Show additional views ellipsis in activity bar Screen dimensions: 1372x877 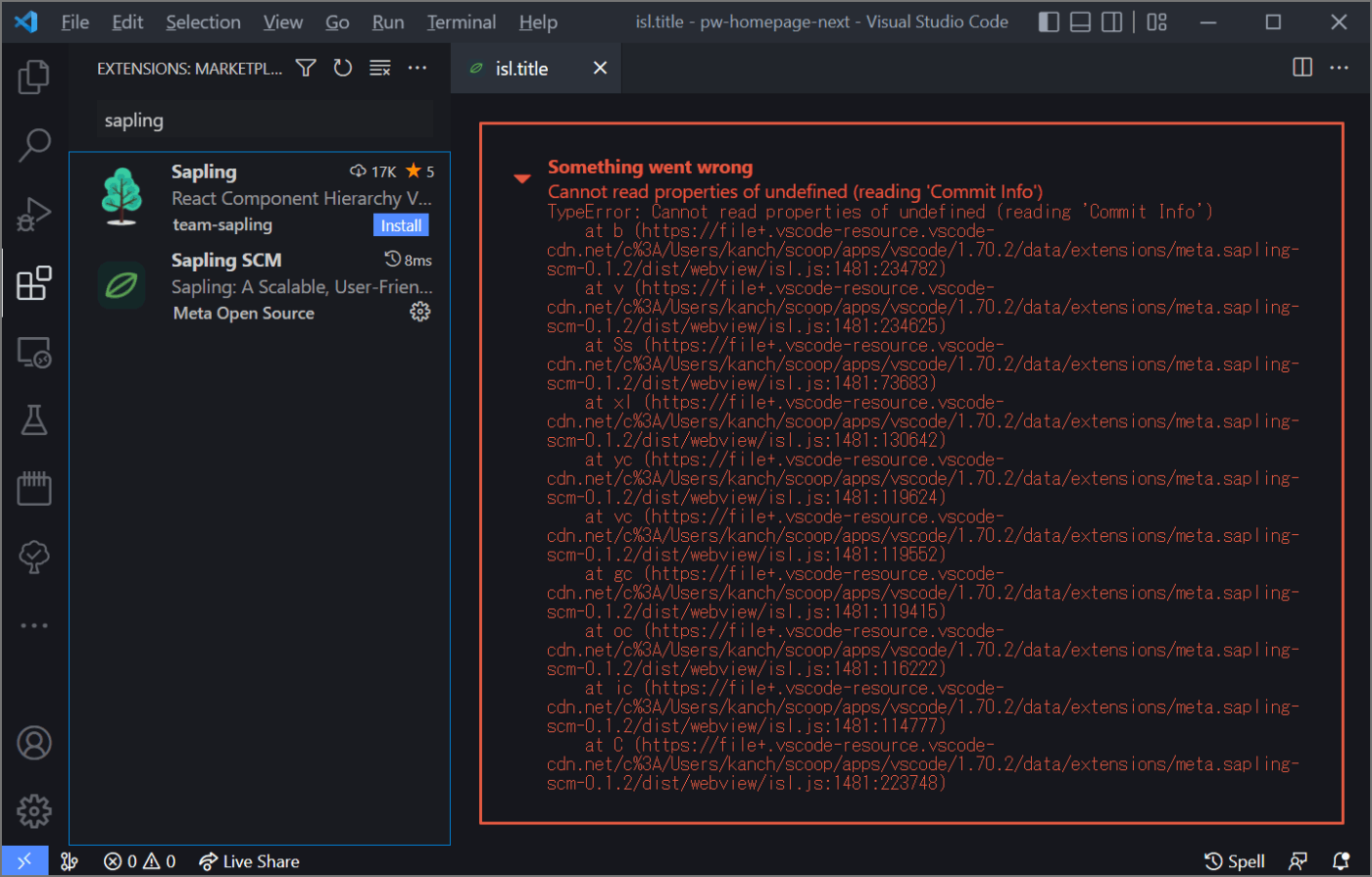[34, 625]
